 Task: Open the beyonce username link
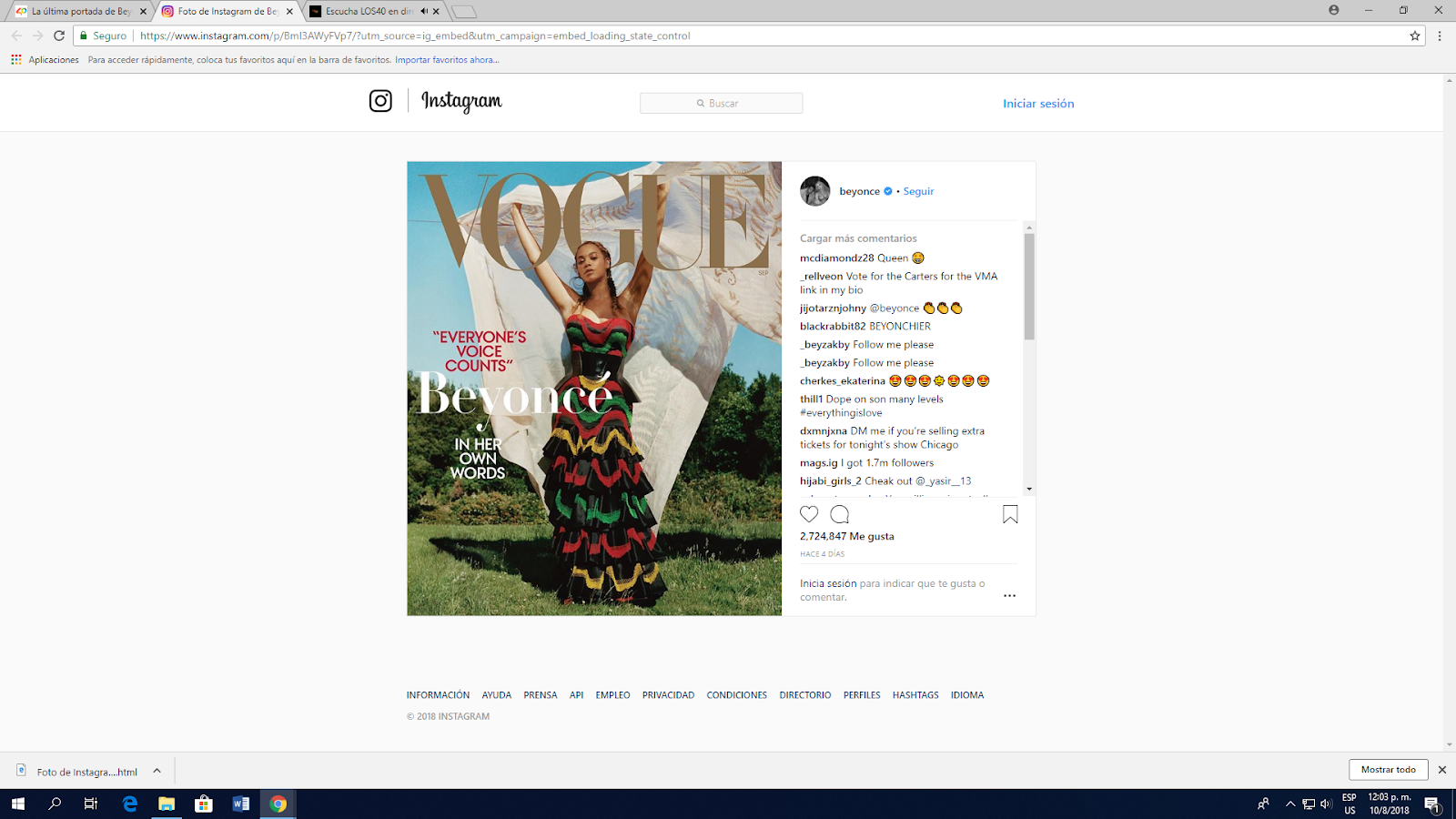(859, 191)
